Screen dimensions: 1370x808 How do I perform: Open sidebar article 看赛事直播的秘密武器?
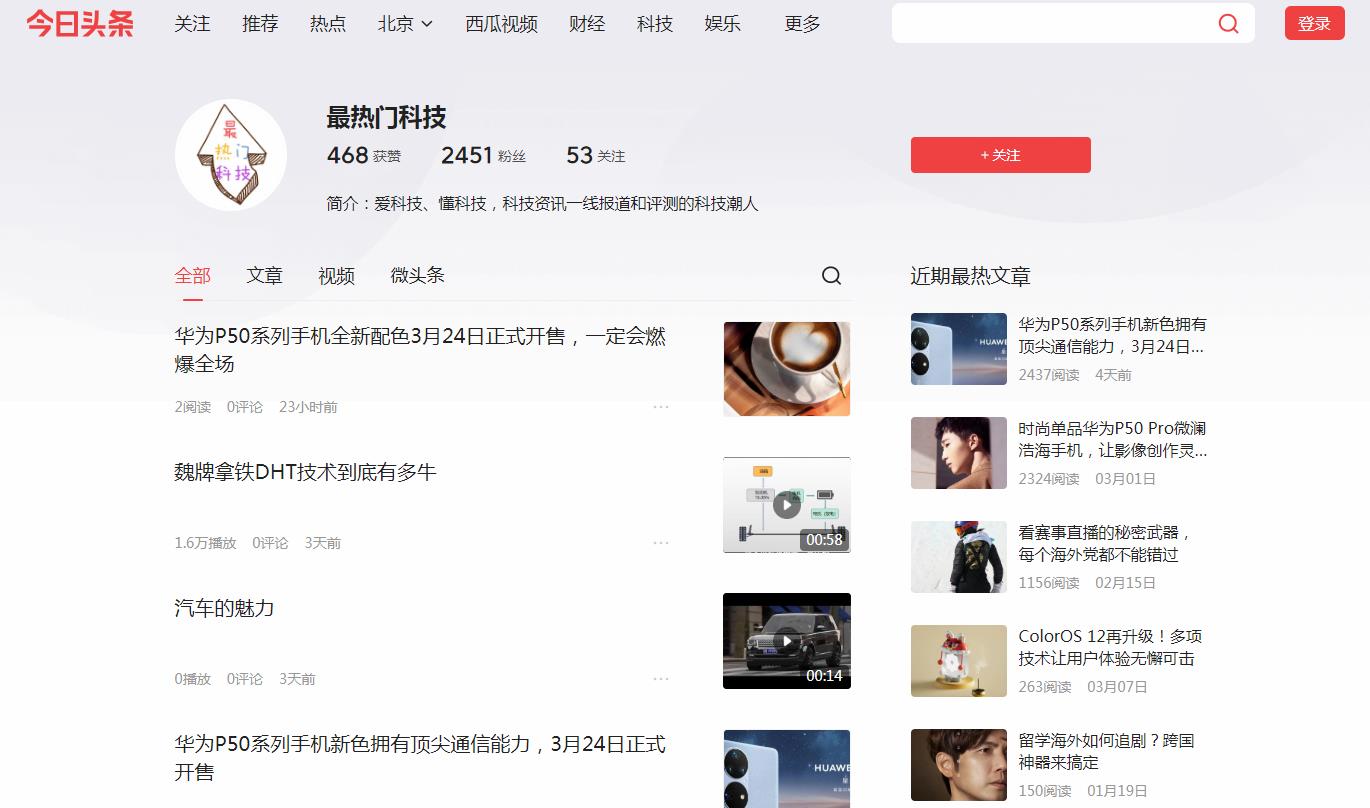pos(1105,544)
